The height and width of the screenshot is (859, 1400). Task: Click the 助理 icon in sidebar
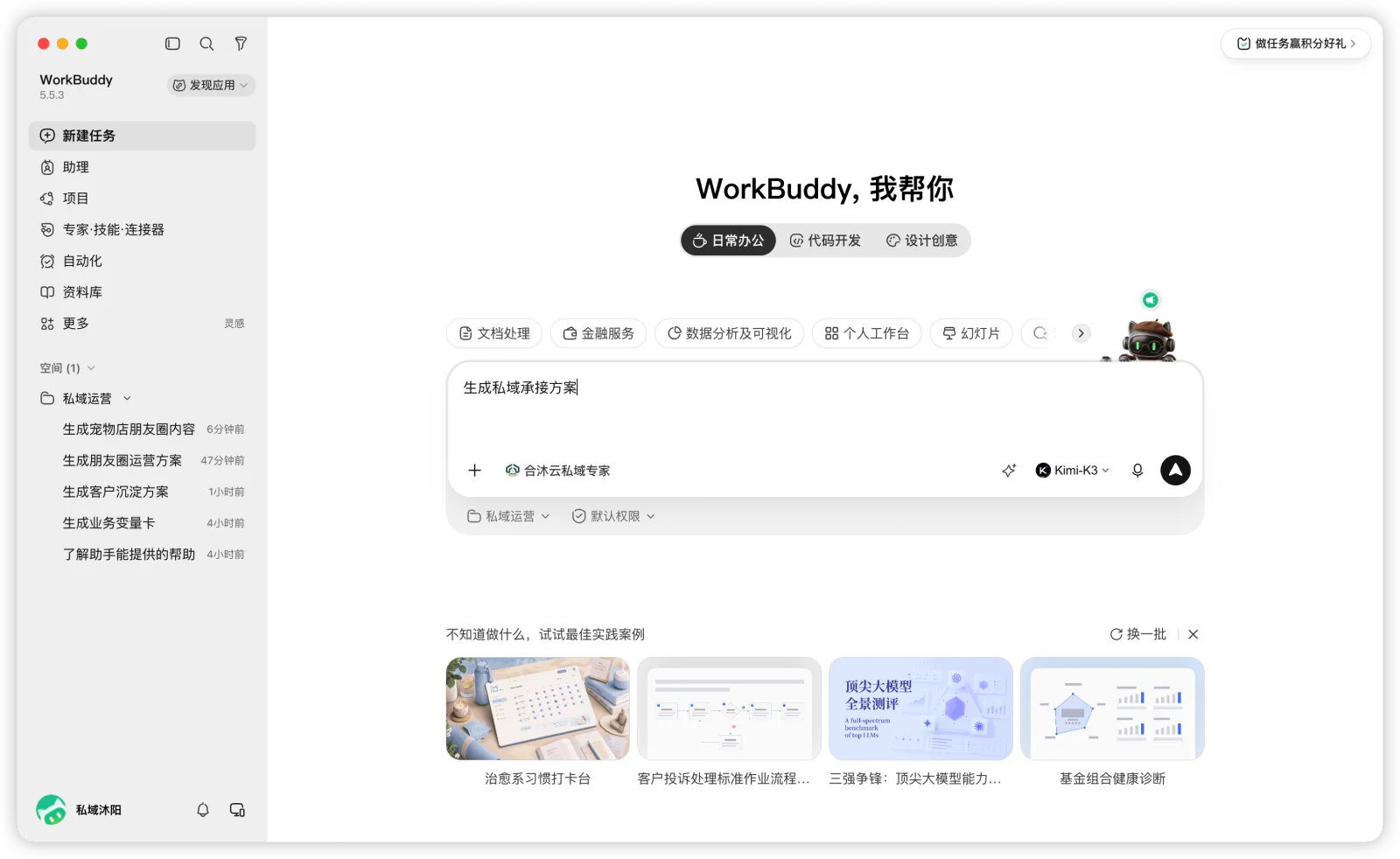coord(47,167)
